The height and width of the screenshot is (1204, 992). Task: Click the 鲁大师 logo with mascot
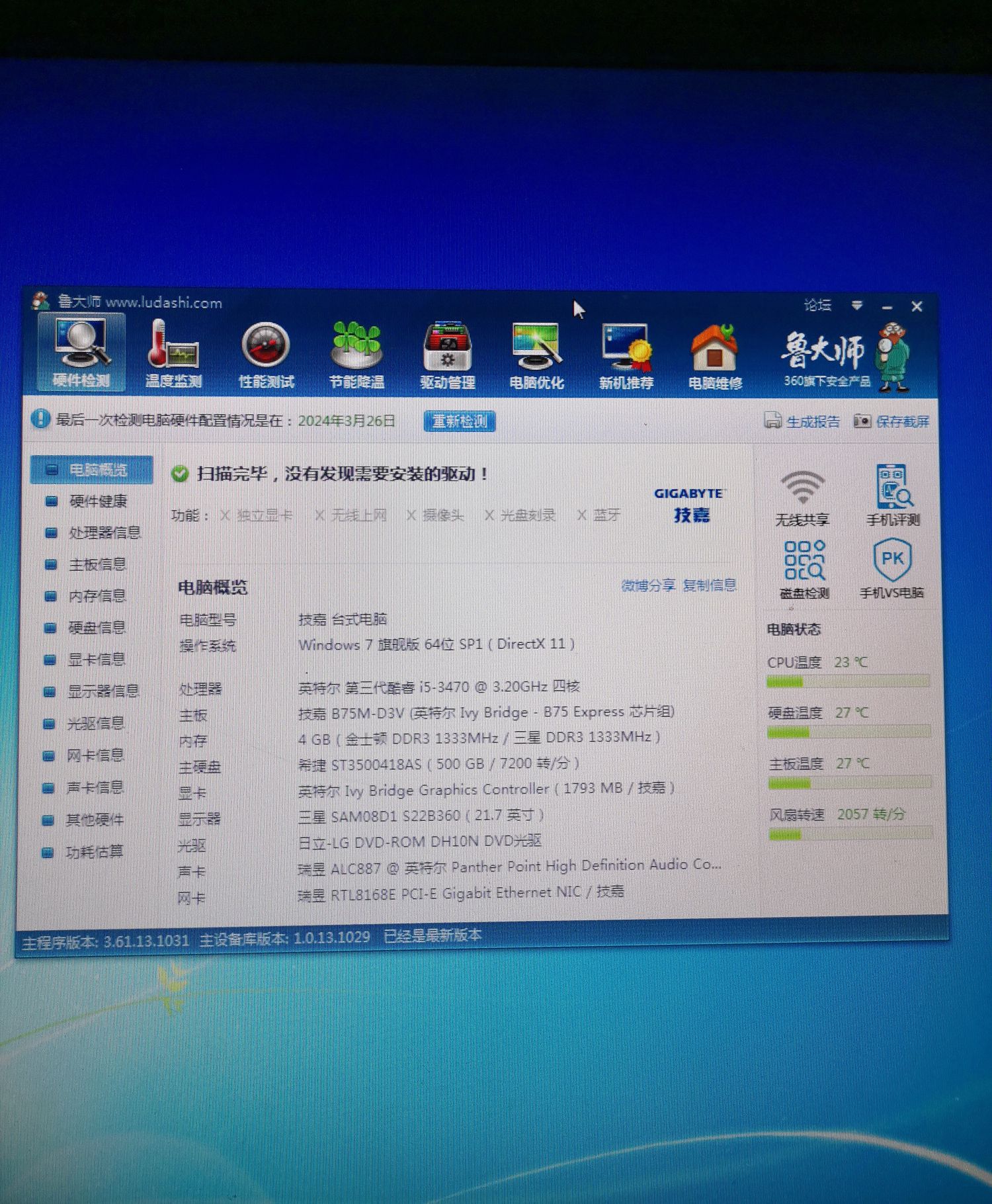click(847, 357)
